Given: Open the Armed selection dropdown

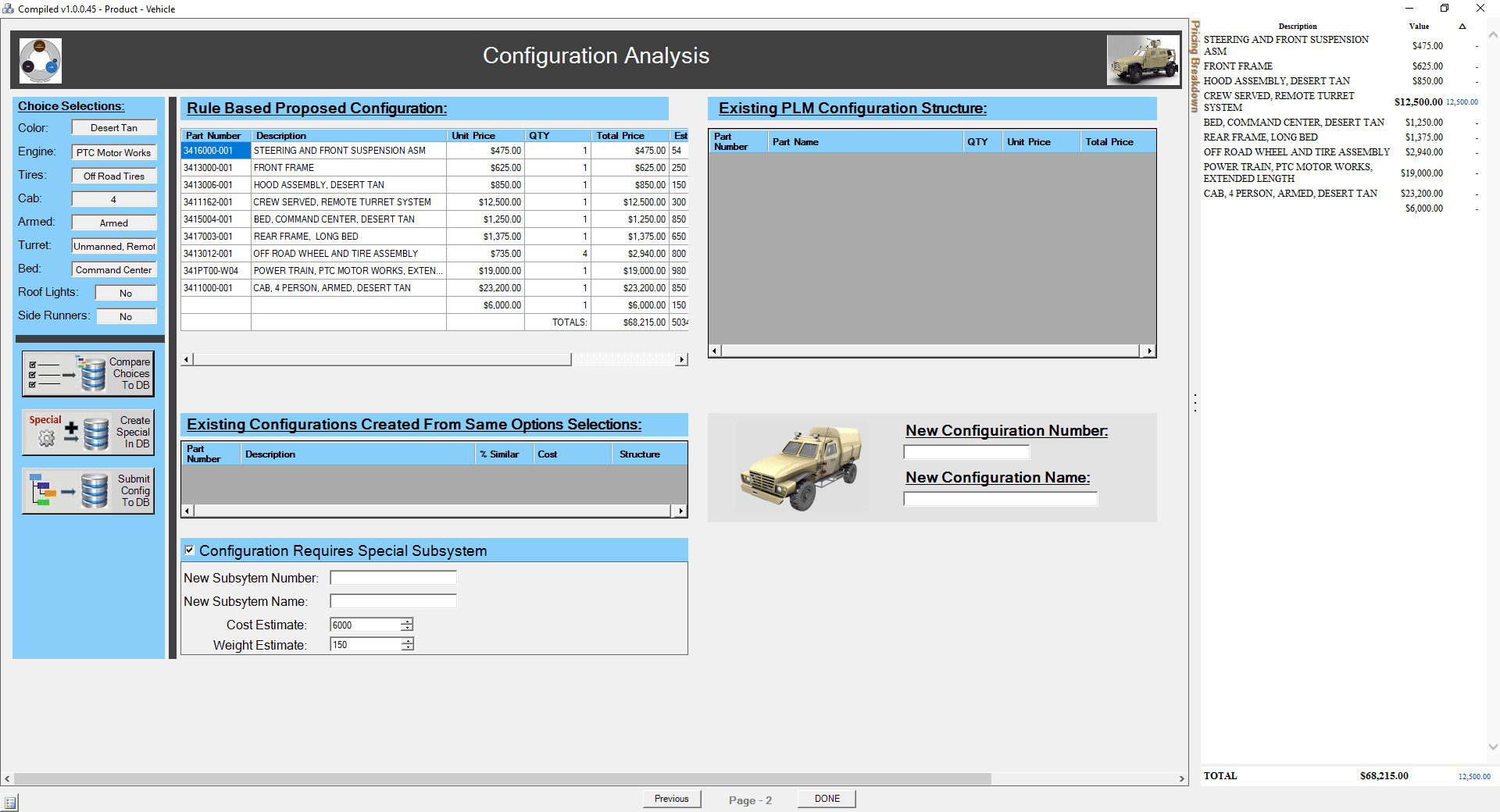Looking at the screenshot, I should click(114, 223).
